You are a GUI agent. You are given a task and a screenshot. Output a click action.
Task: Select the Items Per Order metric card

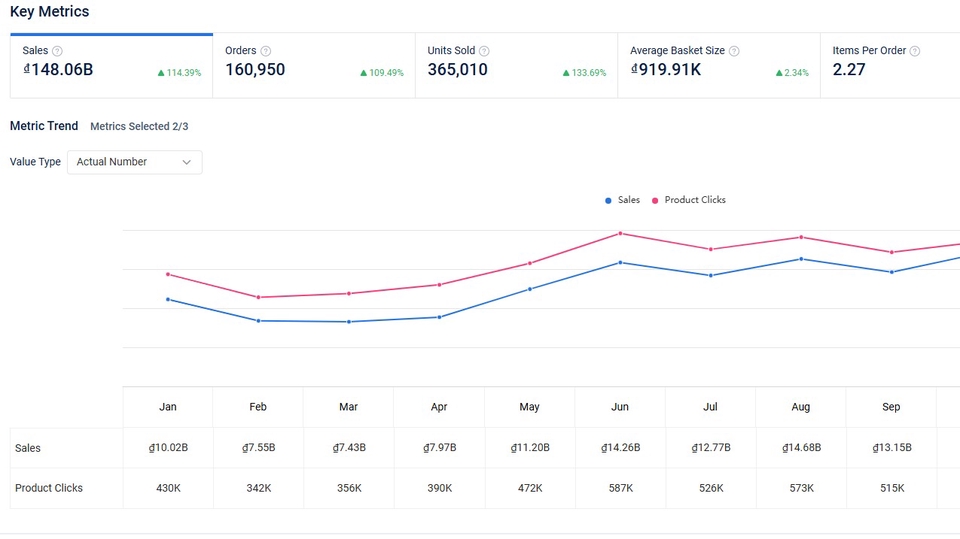[889, 66]
